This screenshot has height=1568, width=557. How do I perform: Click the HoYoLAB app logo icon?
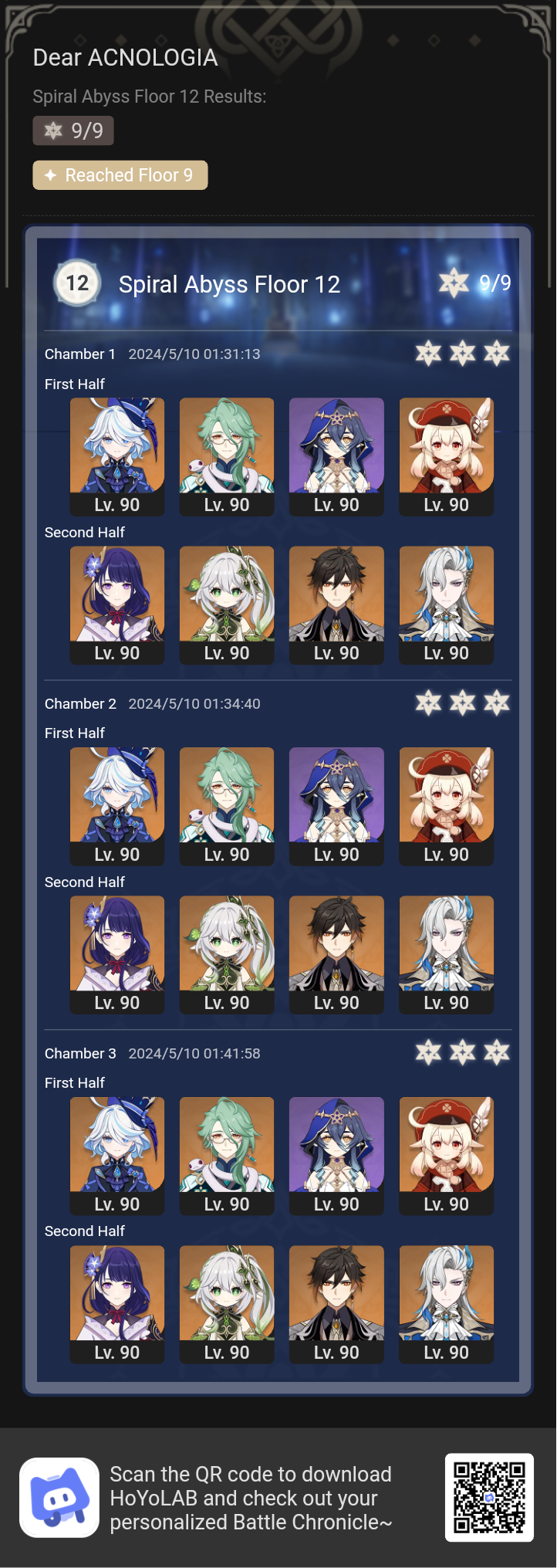59,1497
